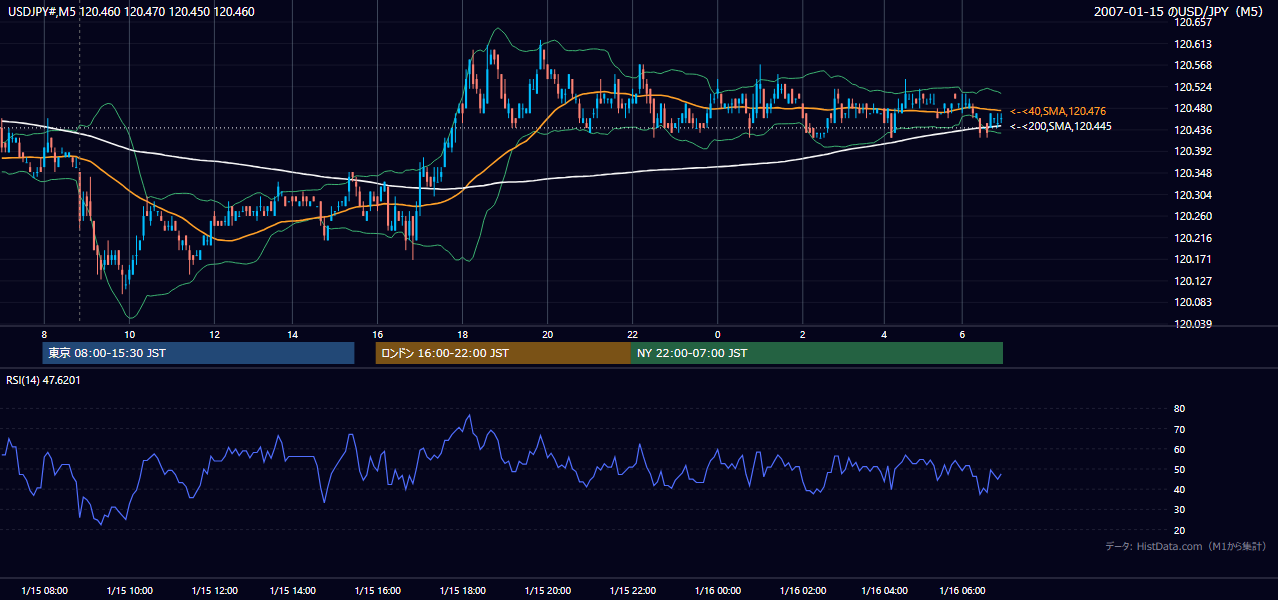Click the RSI scale value 40
Image resolution: width=1278 pixels, height=600 pixels.
pos(1179,490)
